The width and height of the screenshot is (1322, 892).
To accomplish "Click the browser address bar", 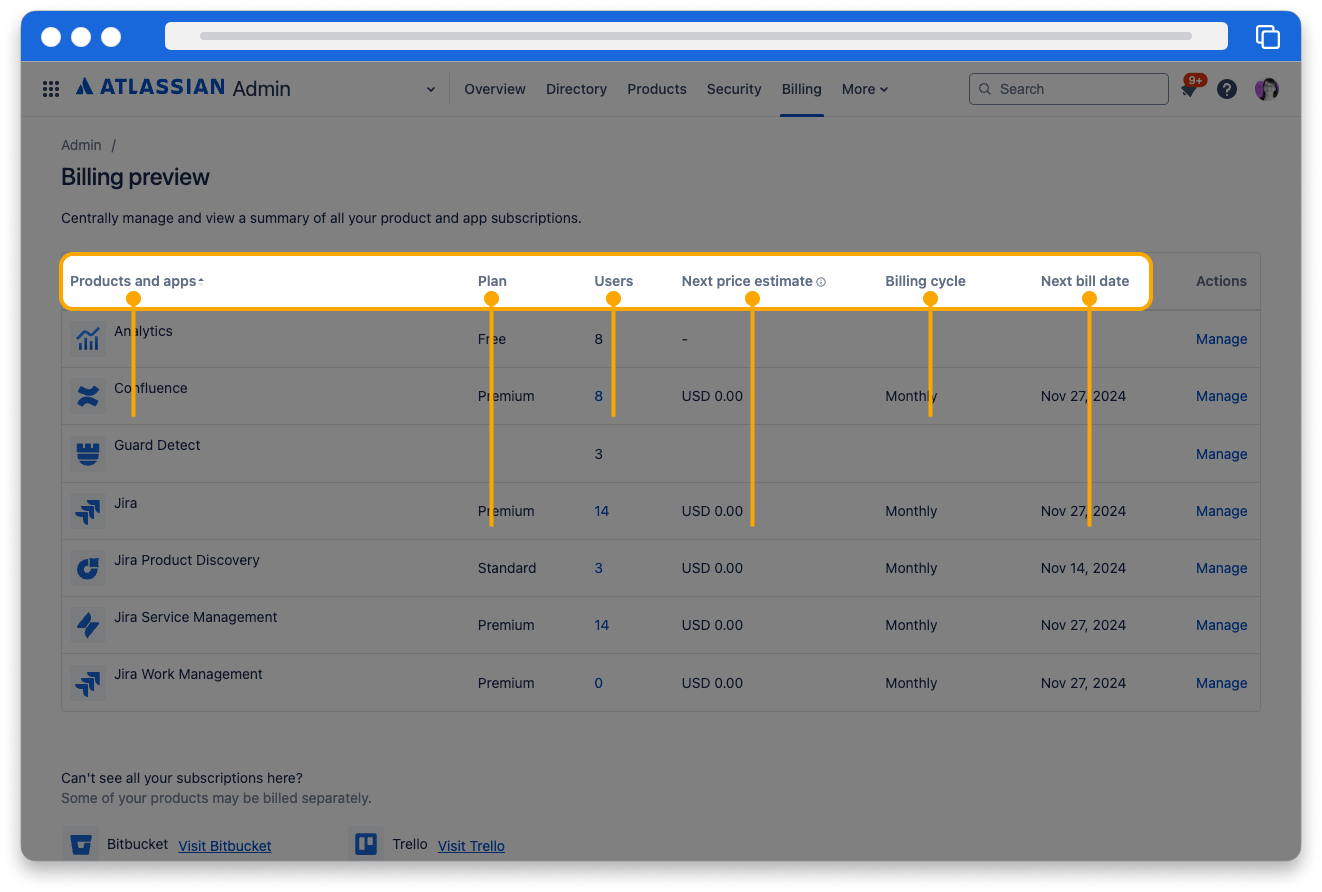I will point(696,36).
